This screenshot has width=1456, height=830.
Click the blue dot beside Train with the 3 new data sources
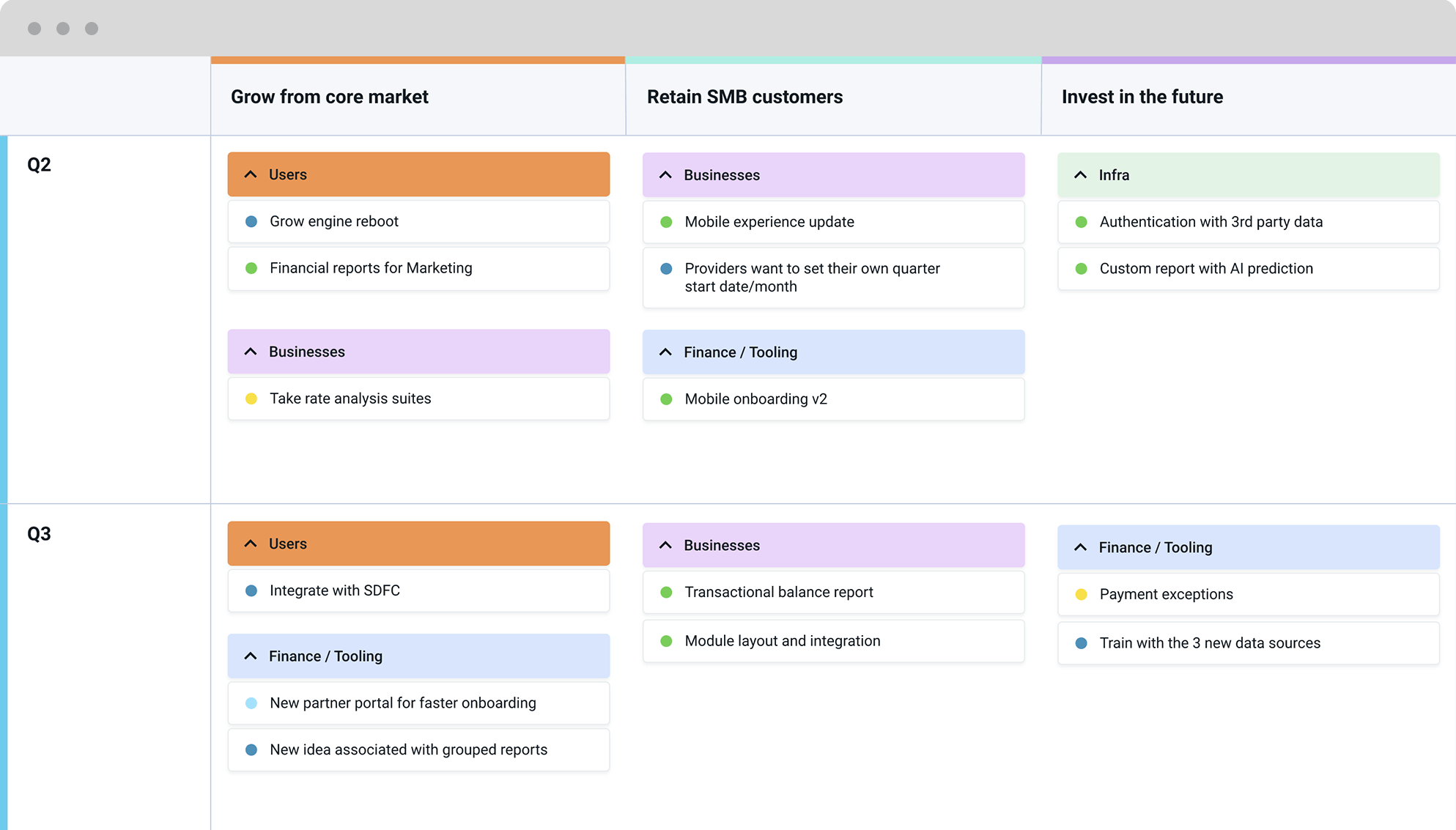click(1081, 643)
